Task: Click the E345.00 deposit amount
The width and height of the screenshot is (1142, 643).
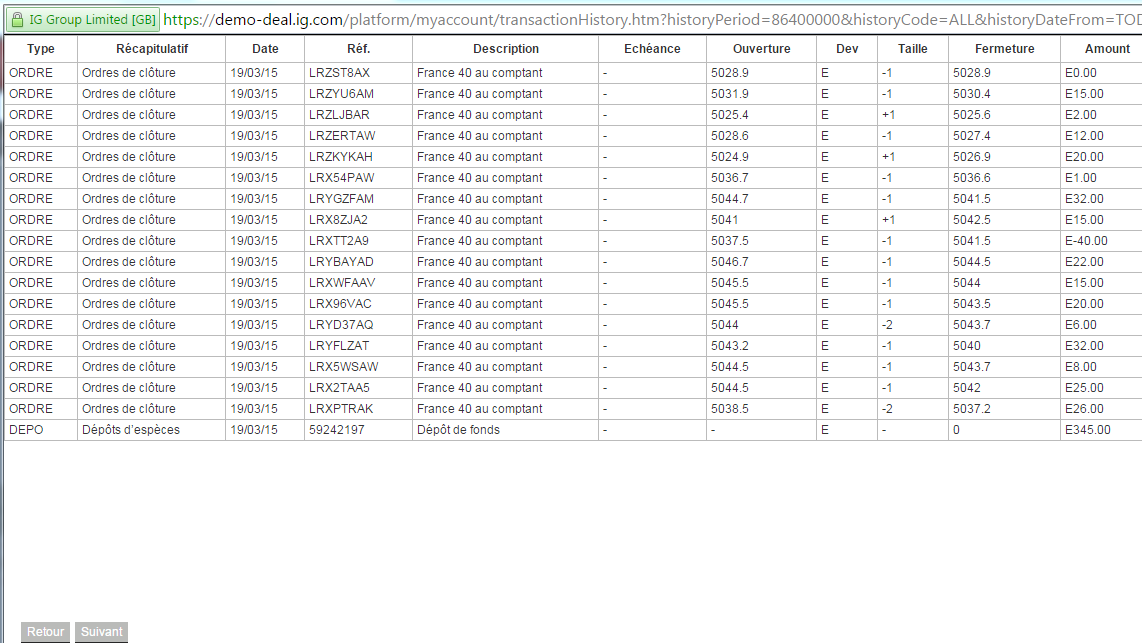Action: click(1088, 430)
